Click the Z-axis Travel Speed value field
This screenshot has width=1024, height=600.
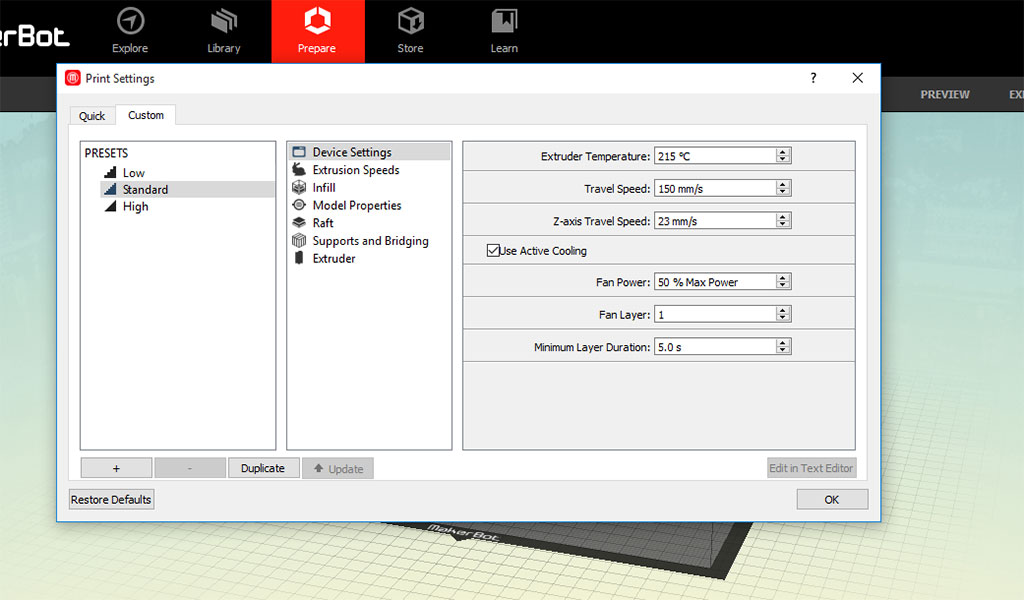[x=715, y=221]
